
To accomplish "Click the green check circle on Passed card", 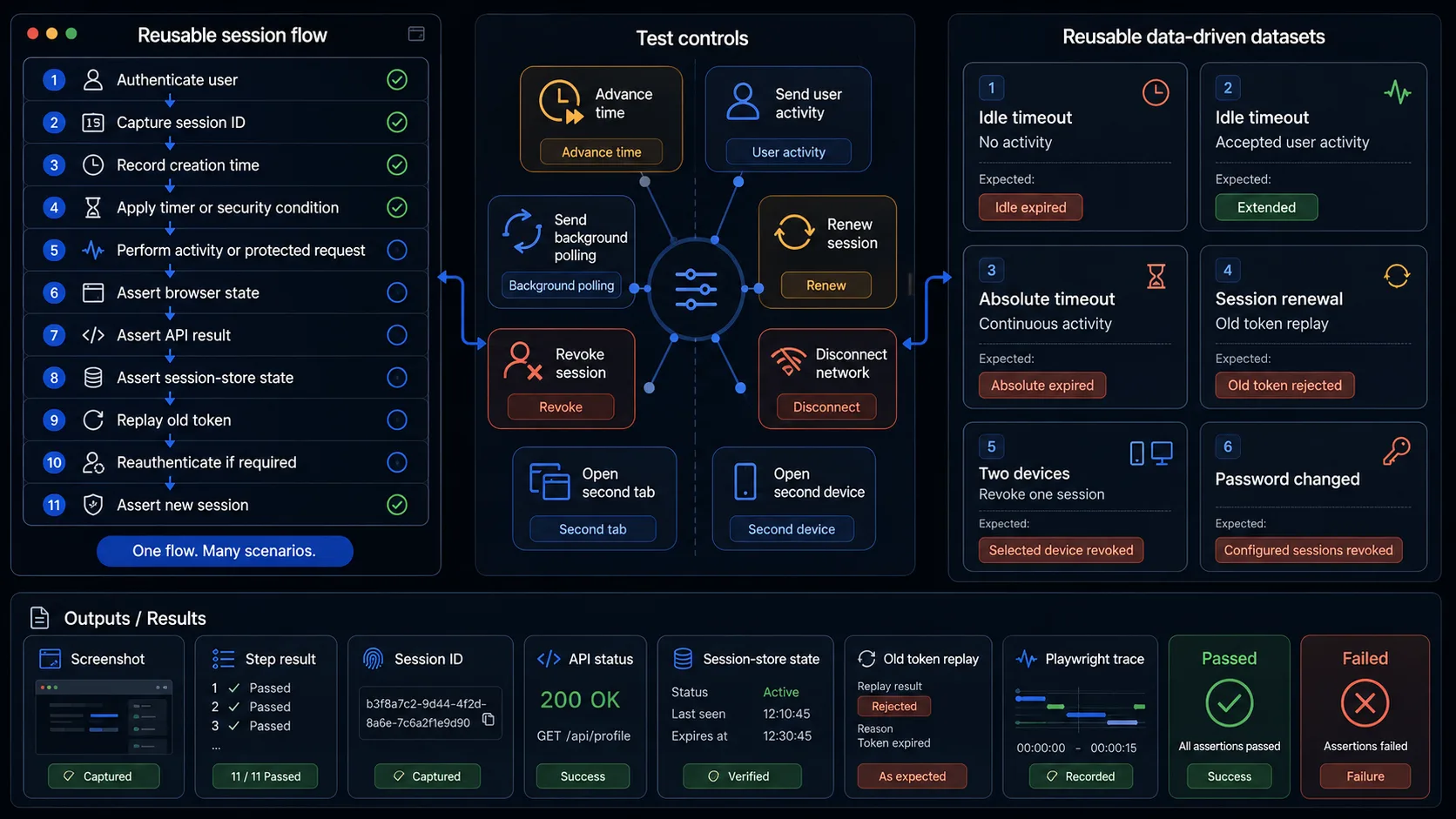I will click(1229, 703).
